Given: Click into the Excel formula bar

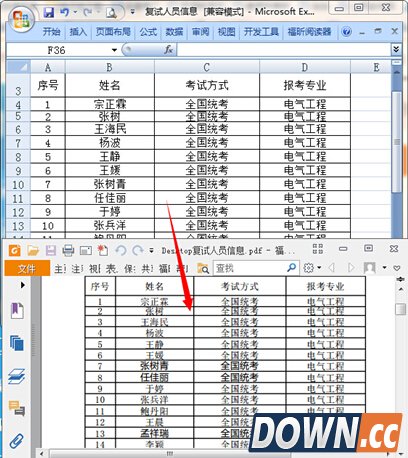Looking at the screenshot, I should [x=284, y=50].
